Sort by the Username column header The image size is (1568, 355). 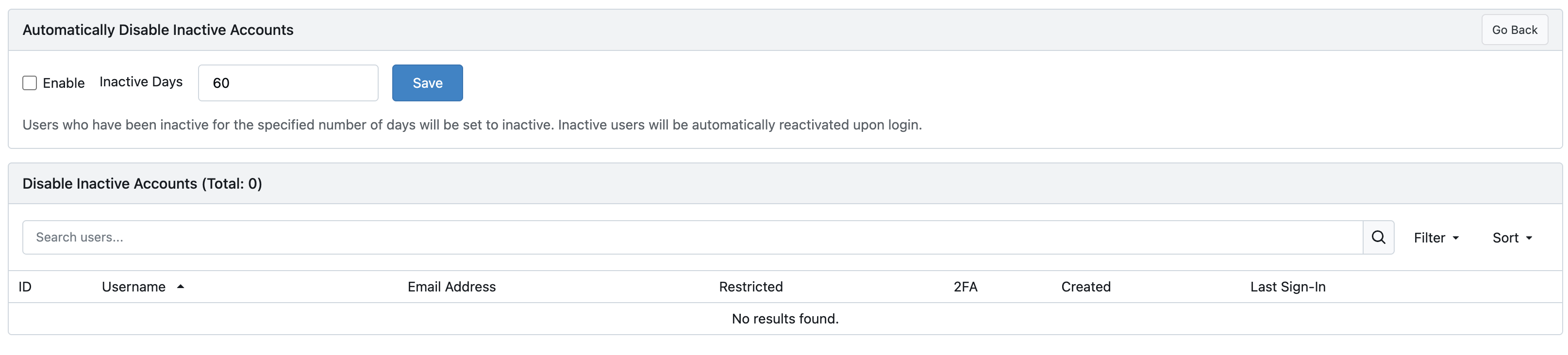(134, 287)
